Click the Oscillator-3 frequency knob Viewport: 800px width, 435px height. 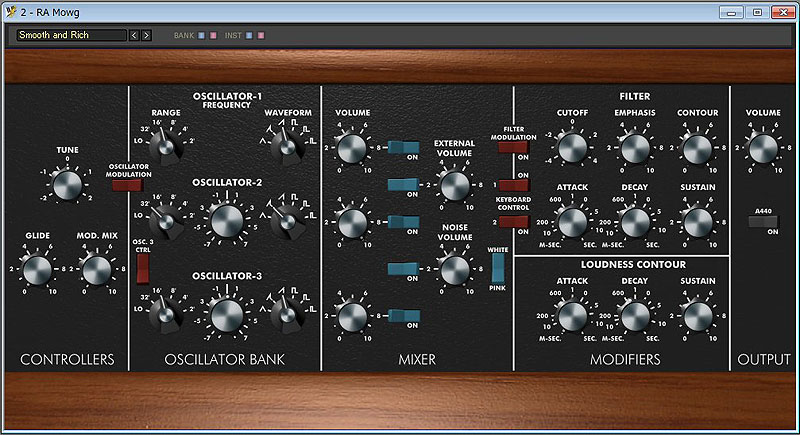pyautogui.click(x=227, y=315)
